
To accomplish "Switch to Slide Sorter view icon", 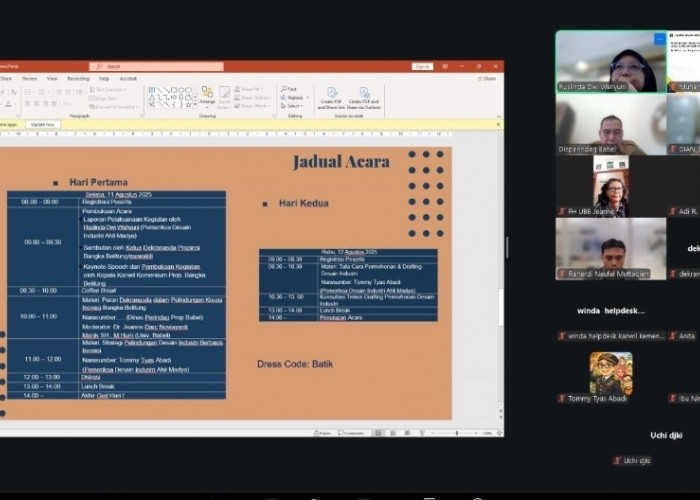I will 393,433.
